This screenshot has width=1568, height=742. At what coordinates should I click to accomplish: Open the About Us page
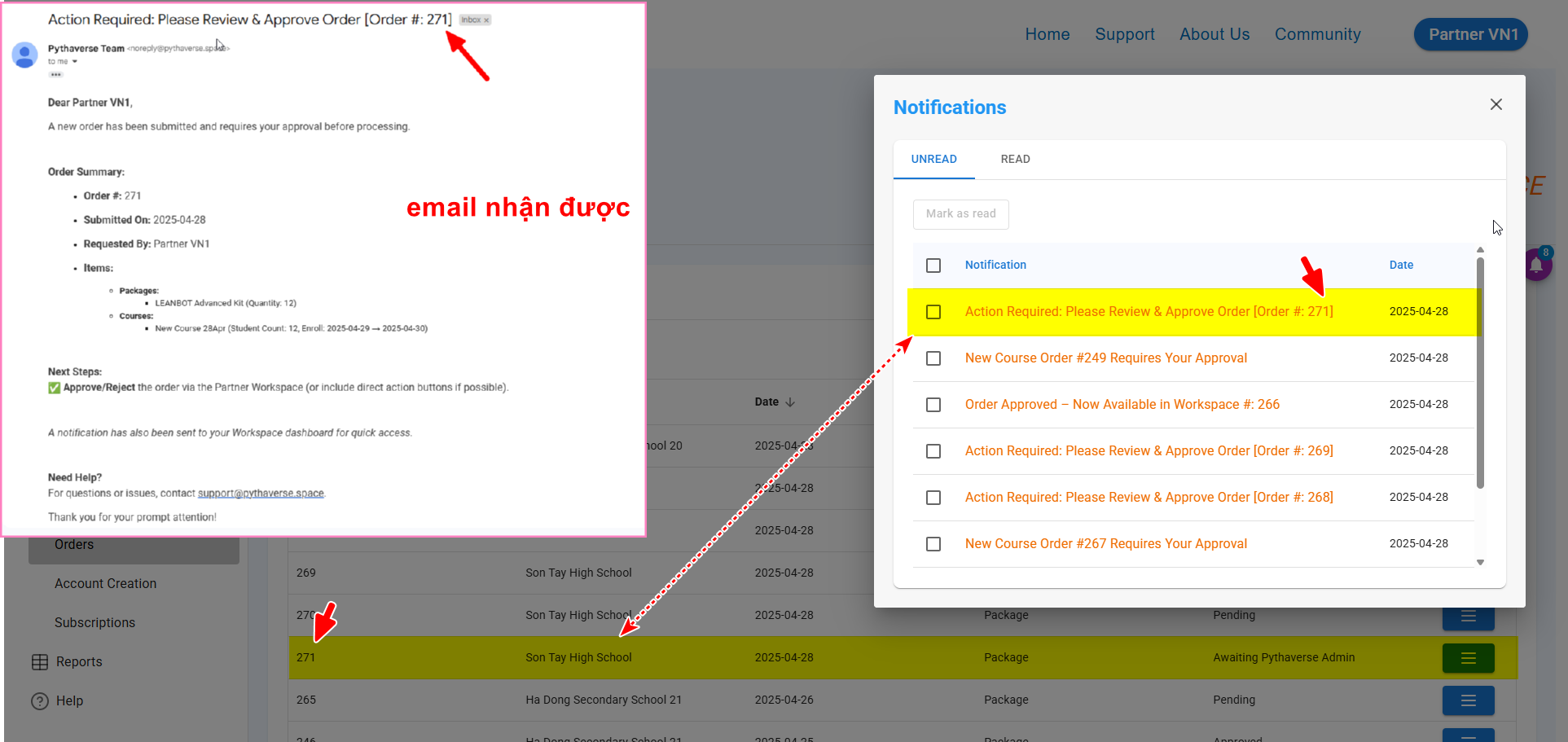tap(1214, 34)
